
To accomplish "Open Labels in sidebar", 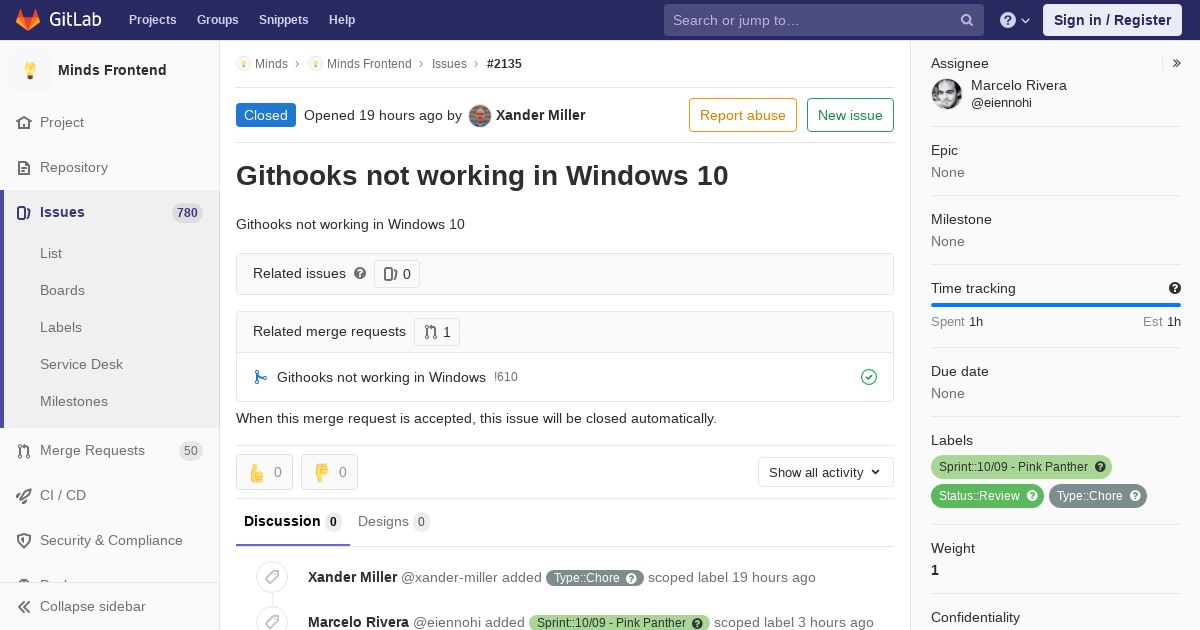I will 61,327.
